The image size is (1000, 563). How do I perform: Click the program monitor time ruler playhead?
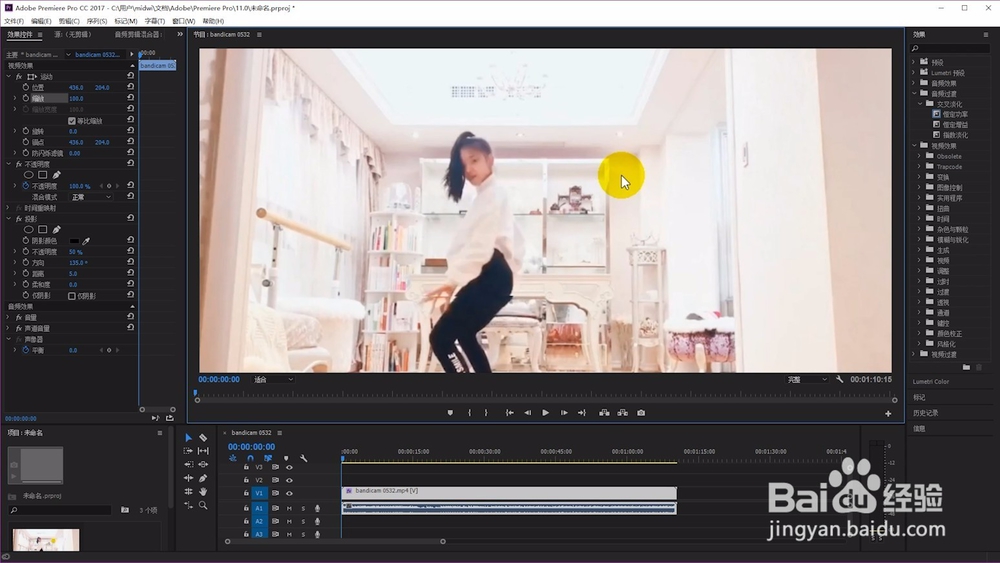[195, 393]
